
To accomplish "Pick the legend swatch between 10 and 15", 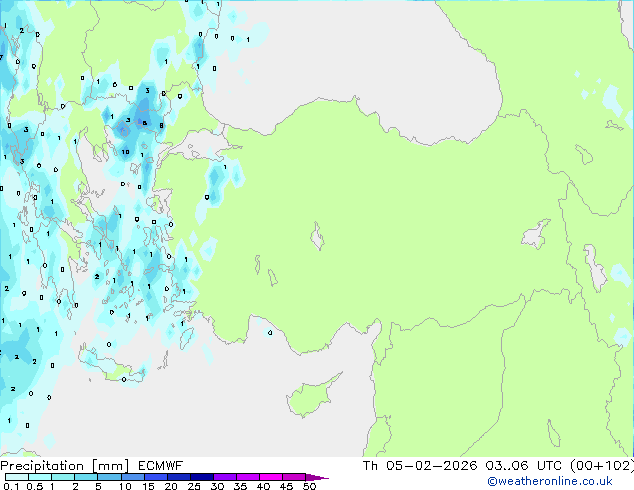I will (133, 477).
